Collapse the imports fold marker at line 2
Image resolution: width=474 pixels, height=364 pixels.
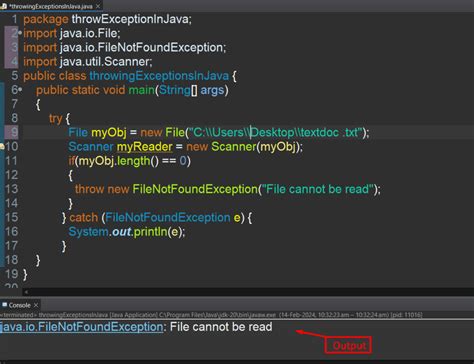(x=20, y=33)
